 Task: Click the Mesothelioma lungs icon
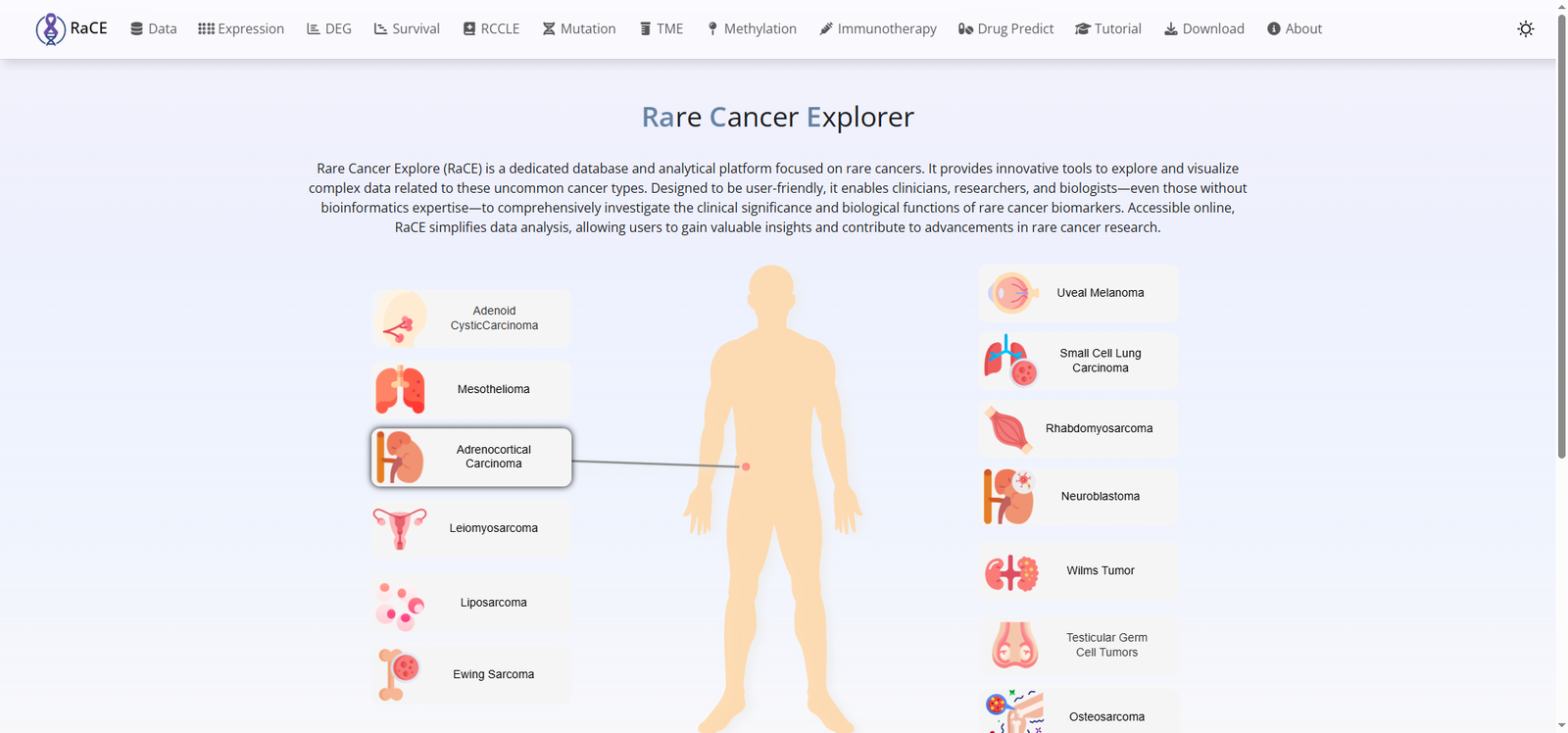tap(400, 389)
